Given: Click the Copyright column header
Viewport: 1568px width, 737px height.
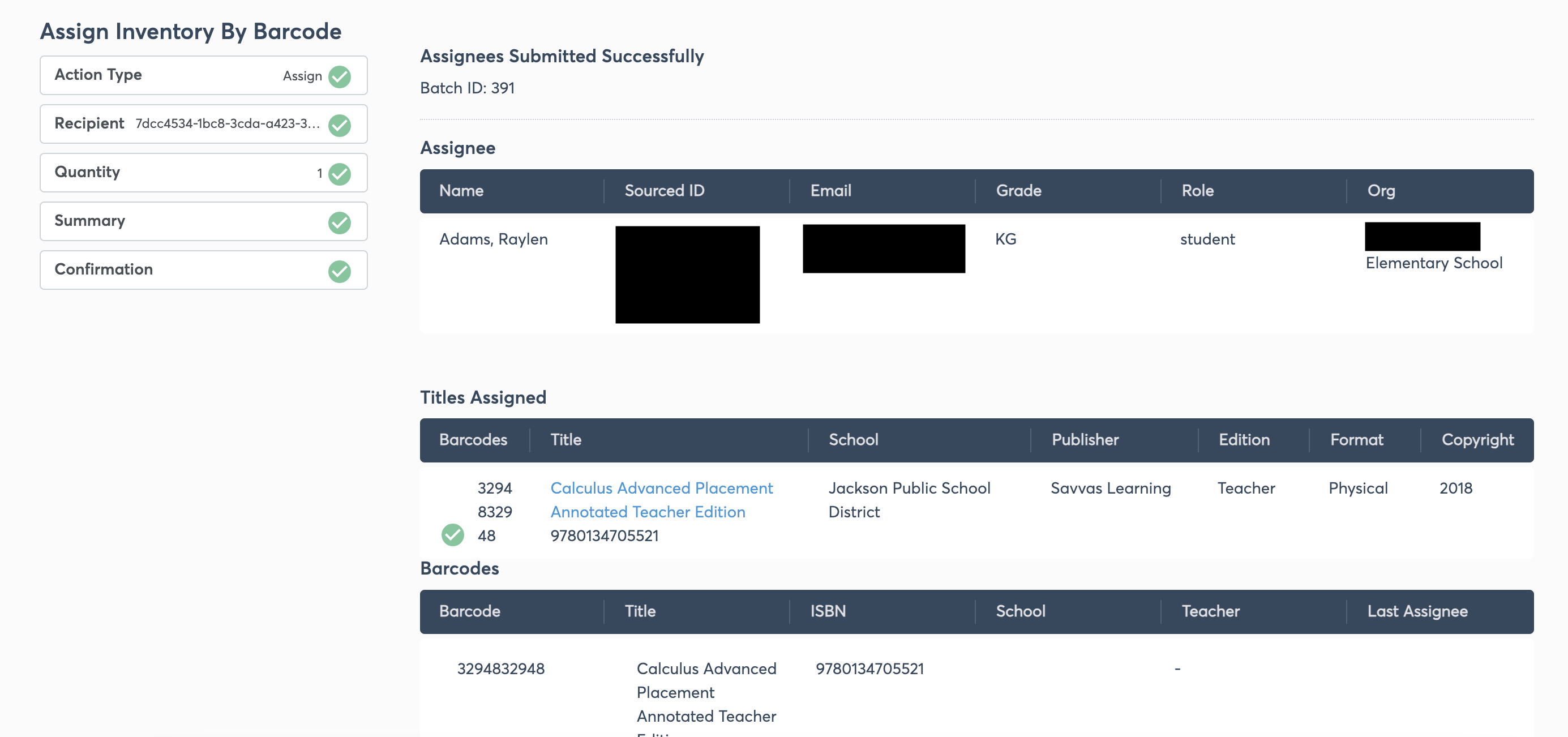Looking at the screenshot, I should (1477, 439).
